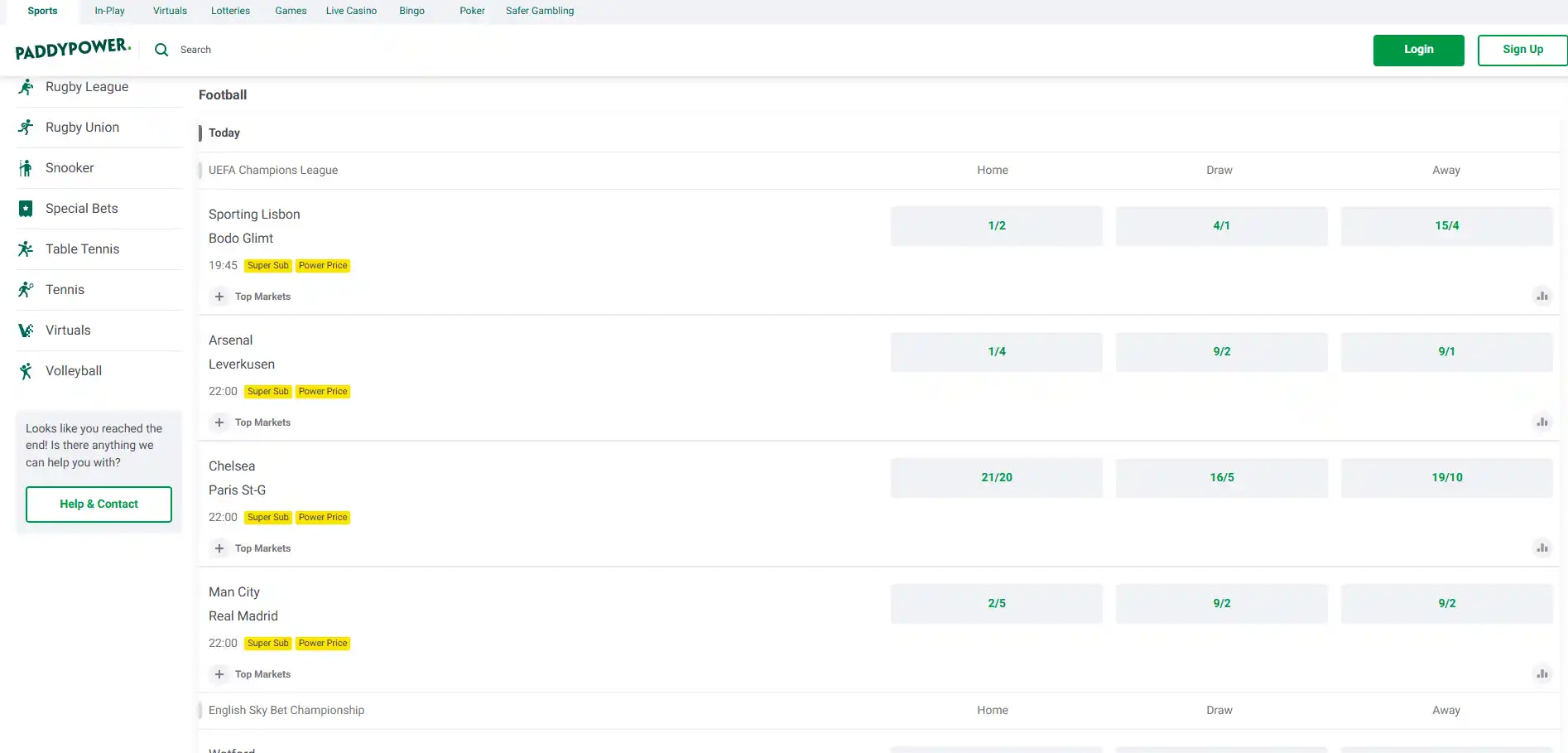
Task: Click the Help & Contact button
Action: [99, 504]
